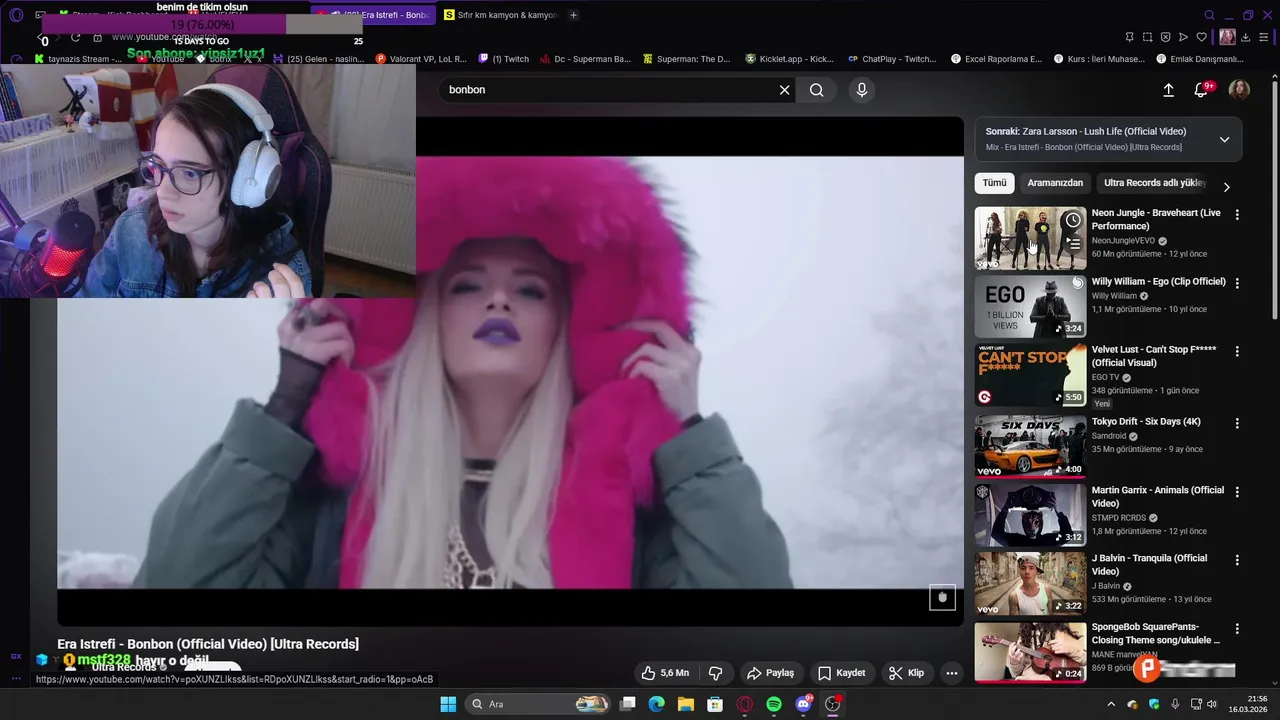Click the Kaydet save button
The width and height of the screenshot is (1280, 720).
[842, 673]
